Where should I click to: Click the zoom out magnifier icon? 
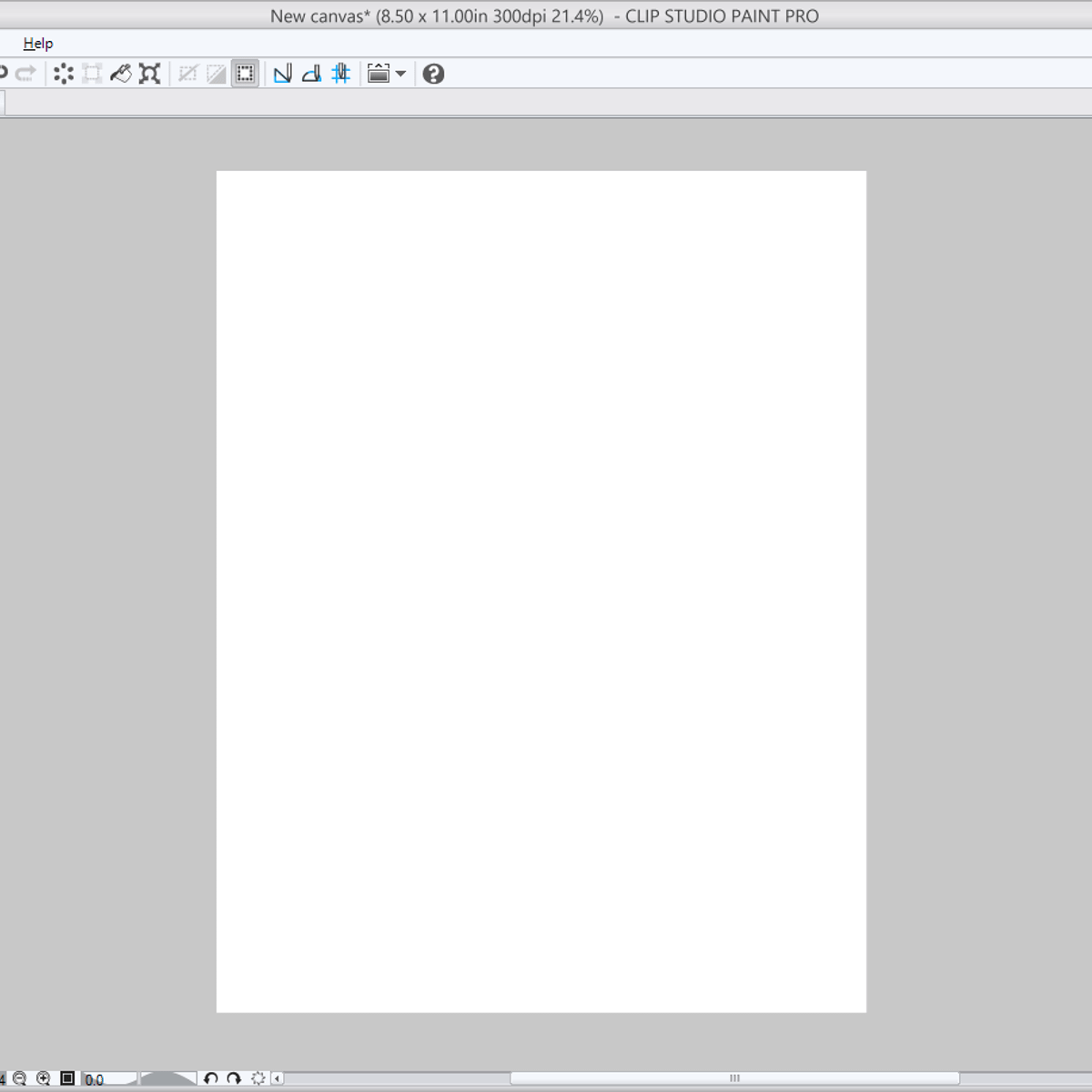click(20, 1078)
